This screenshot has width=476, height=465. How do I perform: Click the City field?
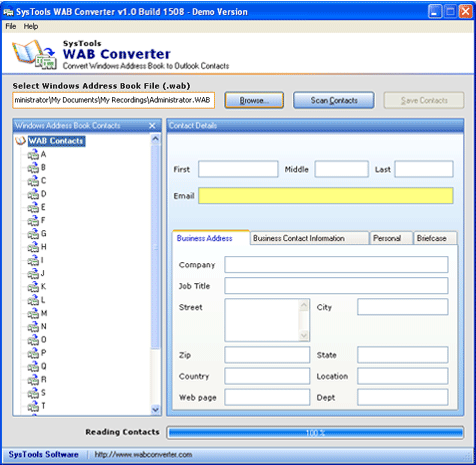click(403, 307)
